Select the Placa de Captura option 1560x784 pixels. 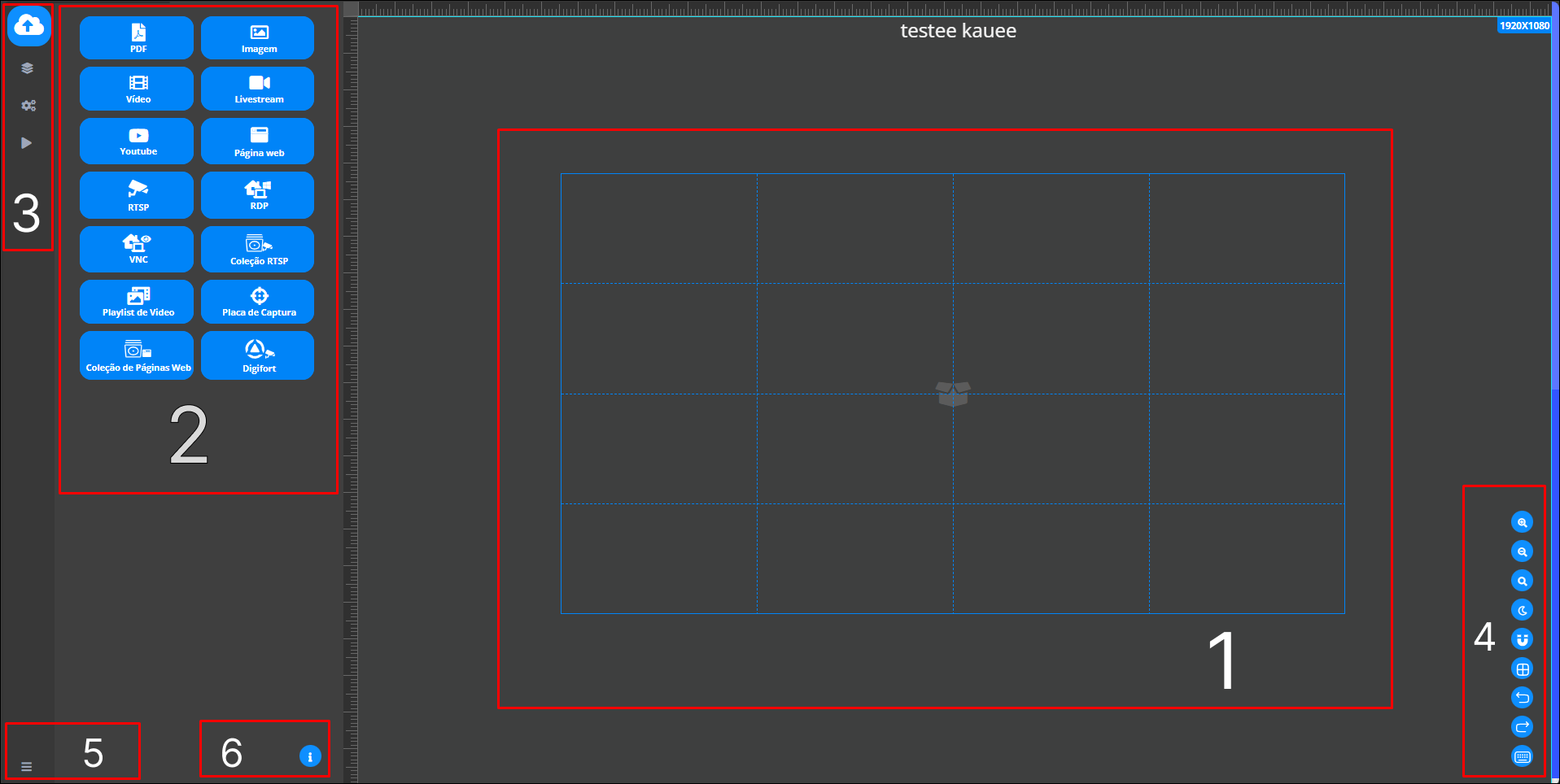(x=257, y=302)
